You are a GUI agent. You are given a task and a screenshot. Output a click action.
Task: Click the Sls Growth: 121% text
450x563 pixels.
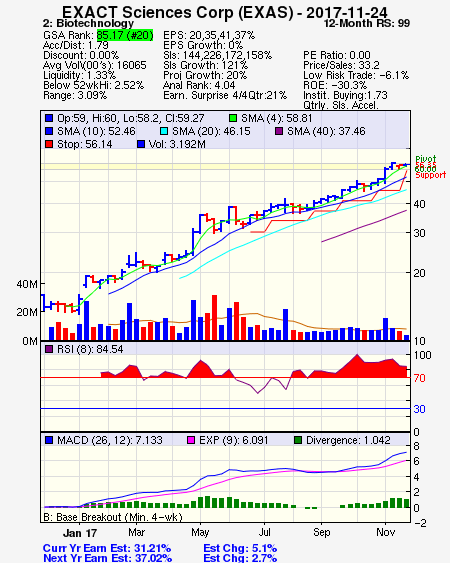(x=205, y=65)
